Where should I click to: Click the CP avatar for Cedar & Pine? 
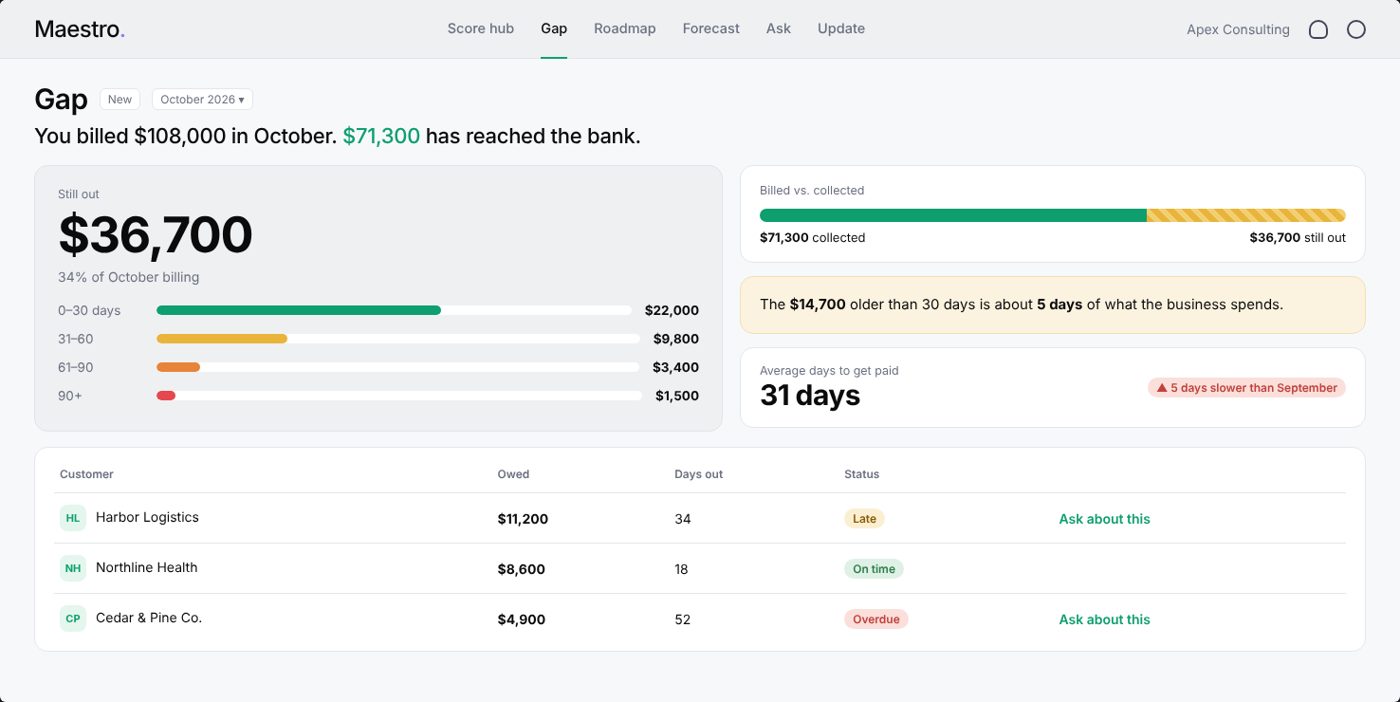(x=73, y=618)
